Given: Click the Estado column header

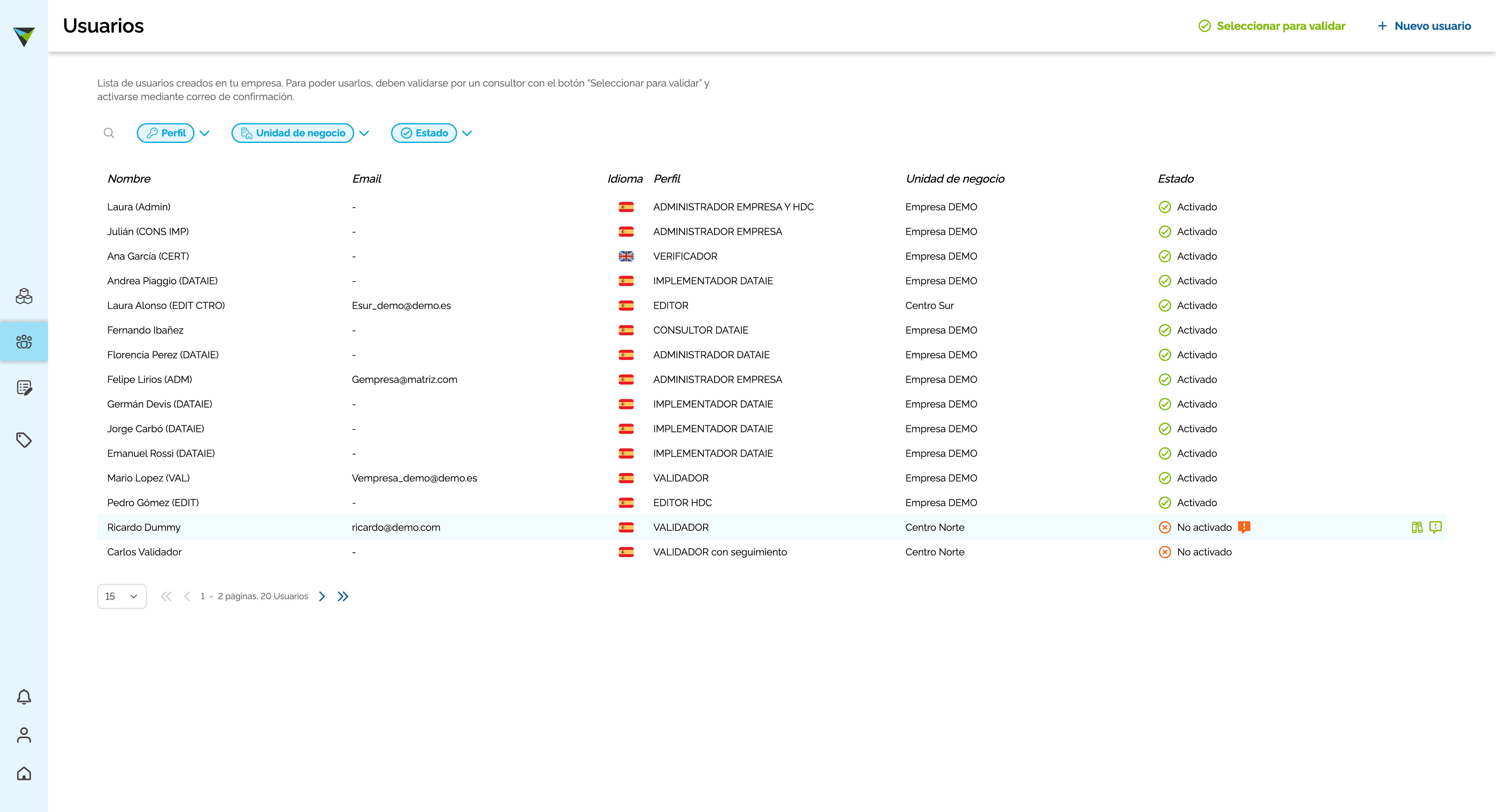Looking at the screenshot, I should (1175, 179).
